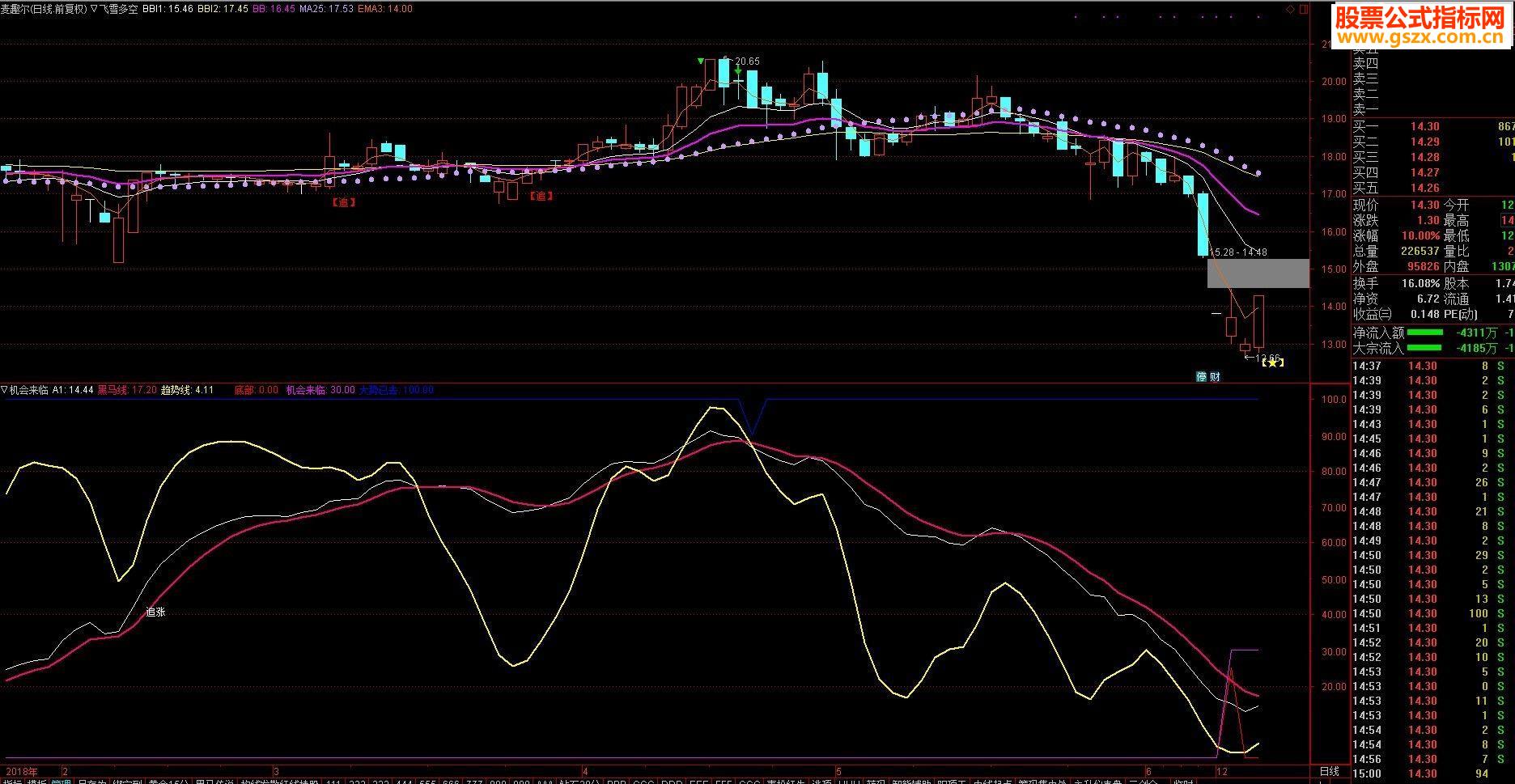Click the split-panel icon beside the diamond
This screenshot has height=784, width=1515.
[1303, 9]
